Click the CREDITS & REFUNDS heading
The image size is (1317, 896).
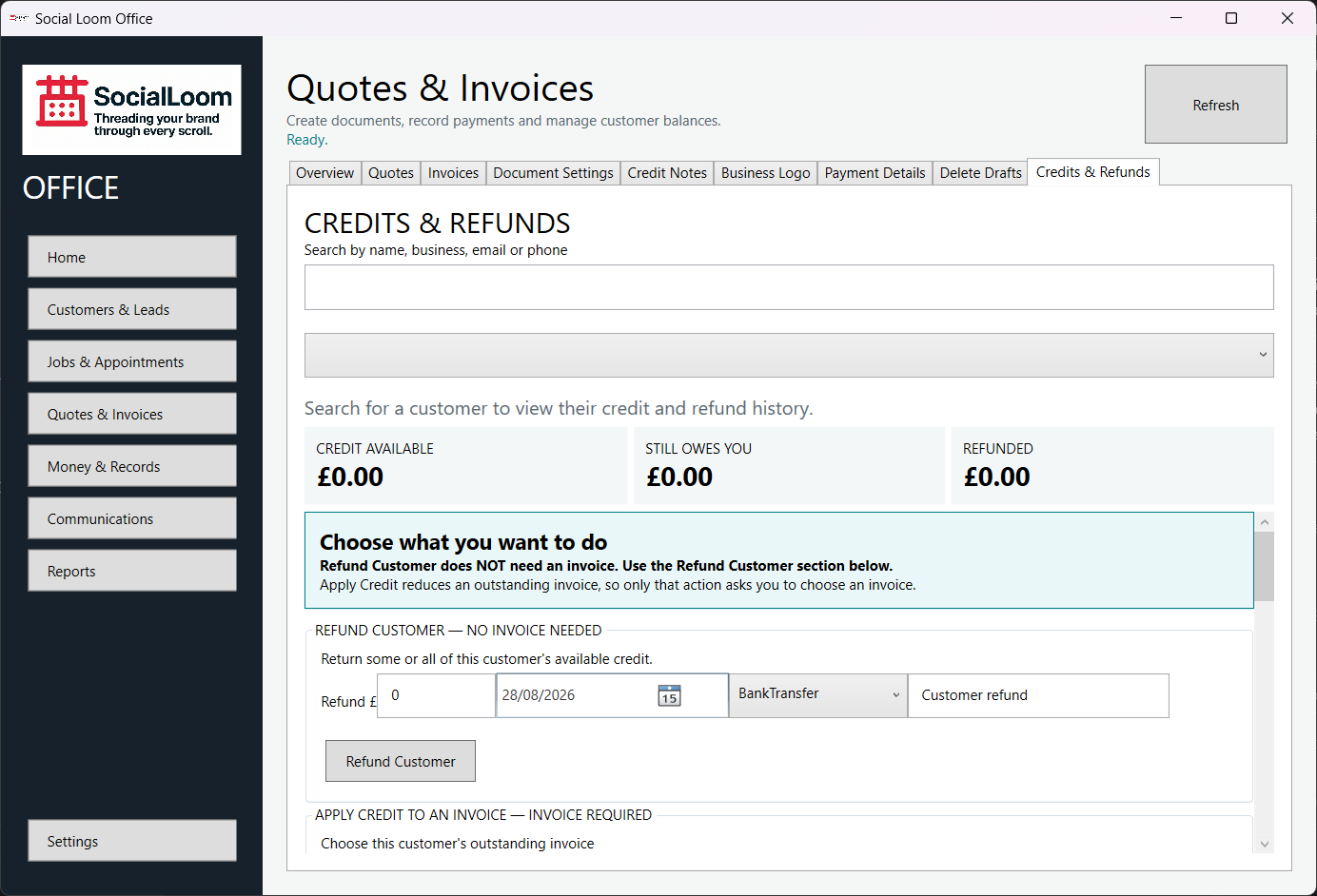point(437,224)
